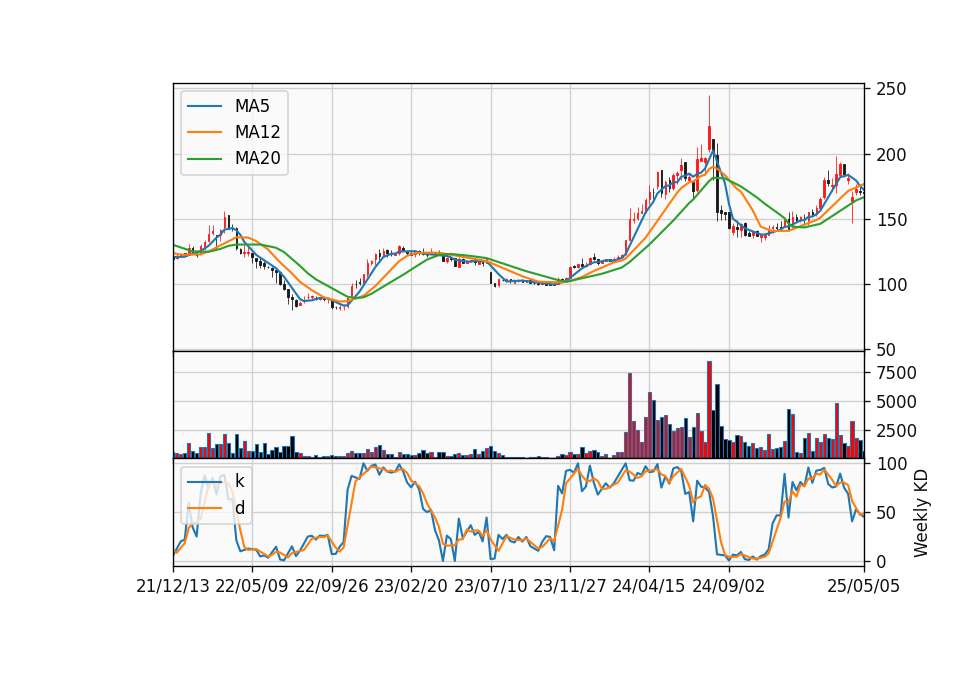Image resolution: width=960 pixels, height=690 pixels.
Task: Click the MA5 legend label
Action: click(x=252, y=106)
